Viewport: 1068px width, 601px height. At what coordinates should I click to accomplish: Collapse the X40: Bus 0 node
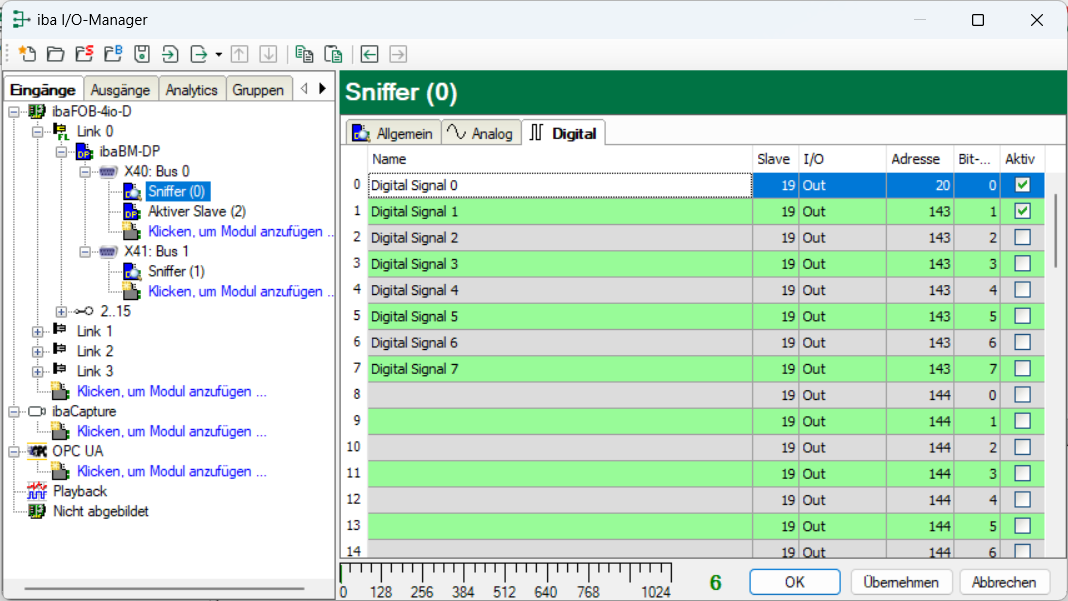click(85, 172)
